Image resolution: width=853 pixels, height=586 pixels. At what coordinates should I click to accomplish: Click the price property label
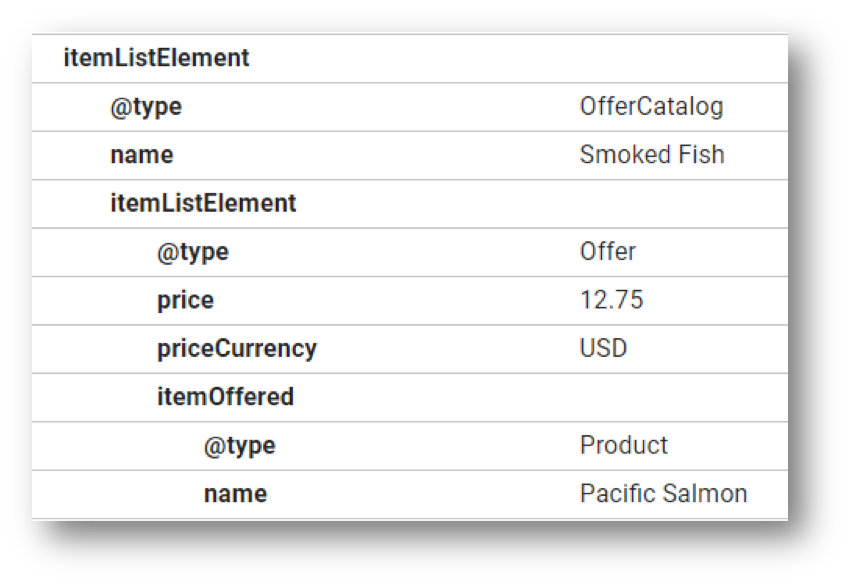[185, 300]
